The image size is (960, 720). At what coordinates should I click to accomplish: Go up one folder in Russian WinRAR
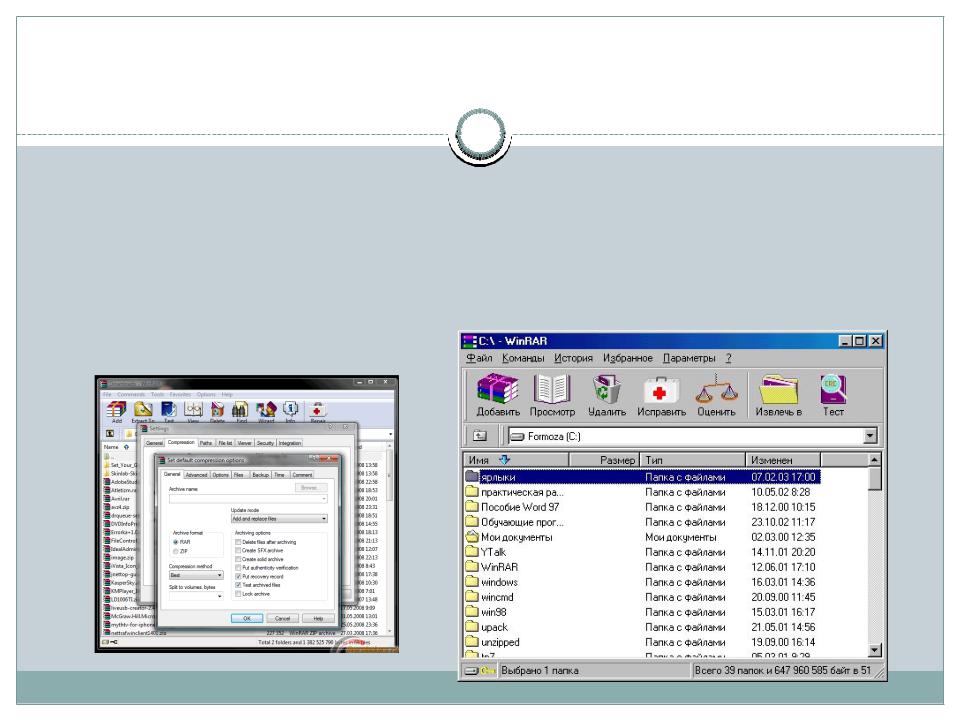pyautogui.click(x=480, y=436)
